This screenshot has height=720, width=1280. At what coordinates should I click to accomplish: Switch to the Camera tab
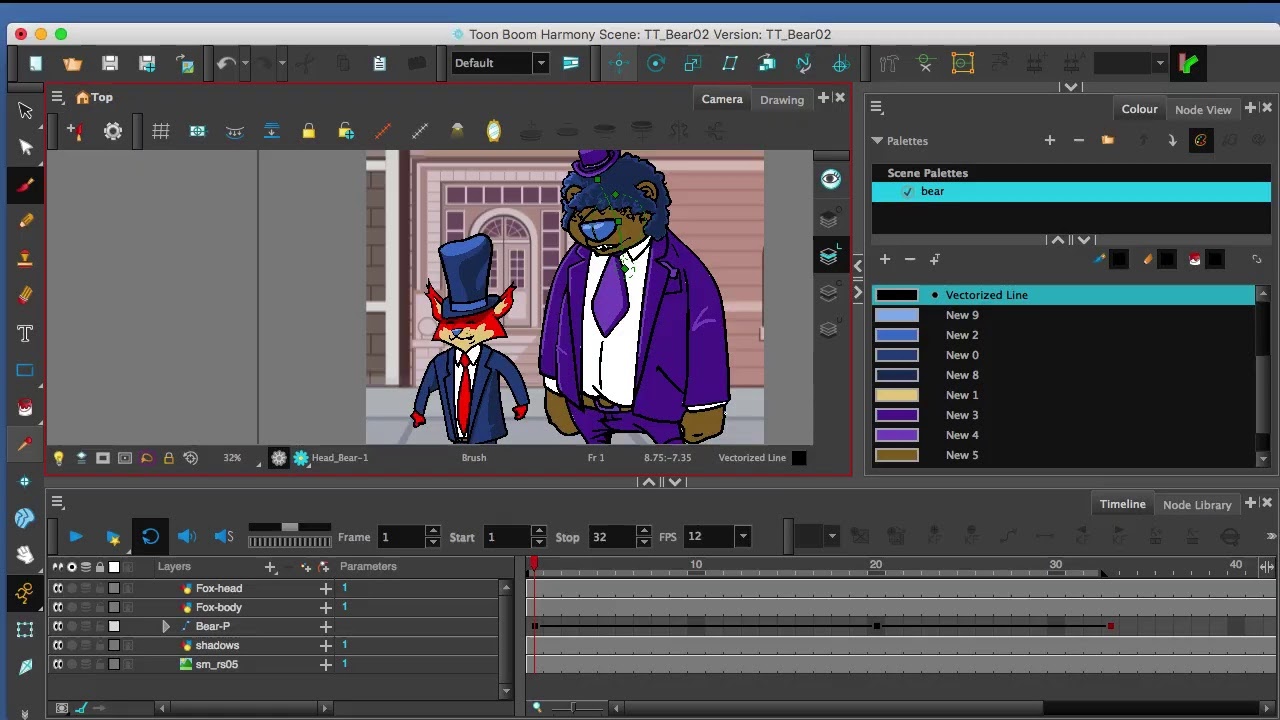pos(722,99)
